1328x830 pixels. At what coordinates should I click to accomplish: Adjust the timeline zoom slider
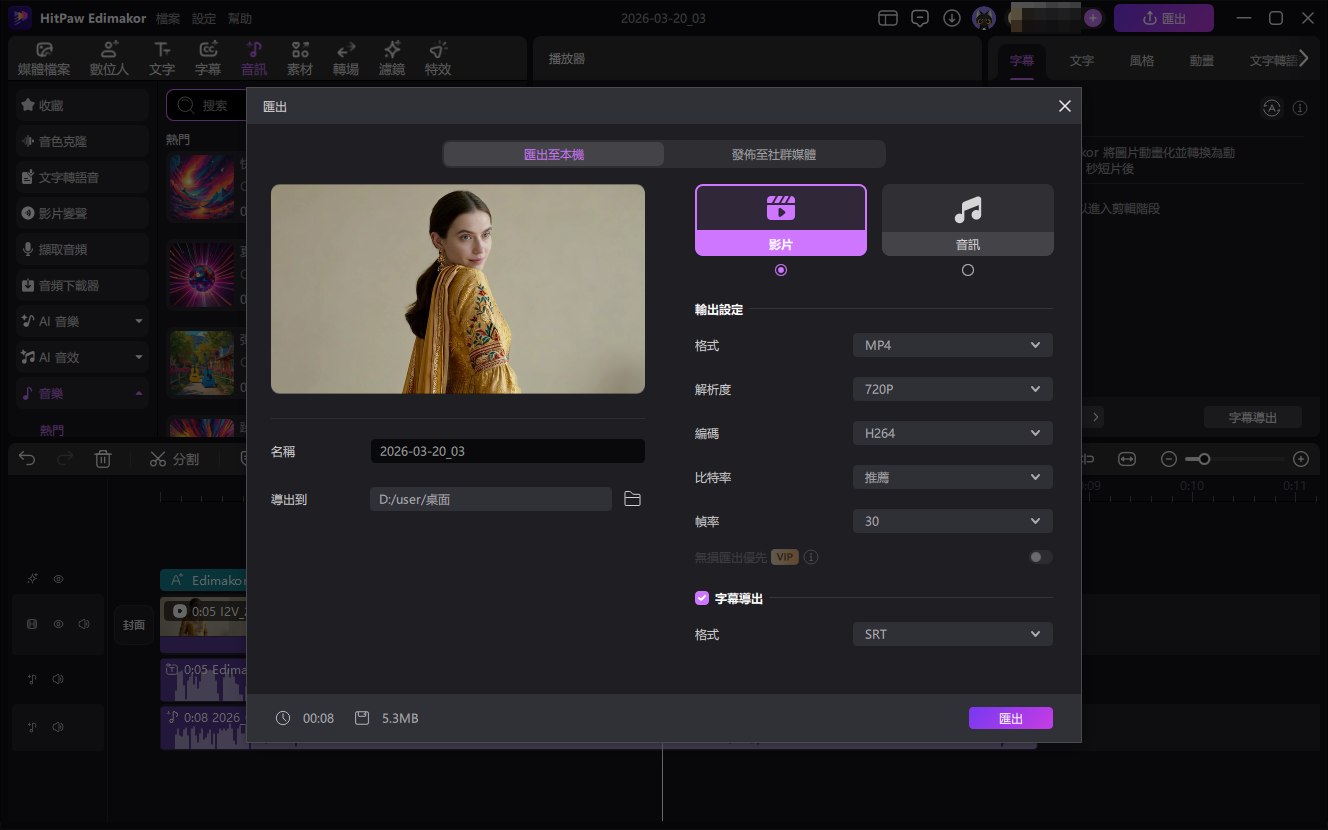(1203, 458)
